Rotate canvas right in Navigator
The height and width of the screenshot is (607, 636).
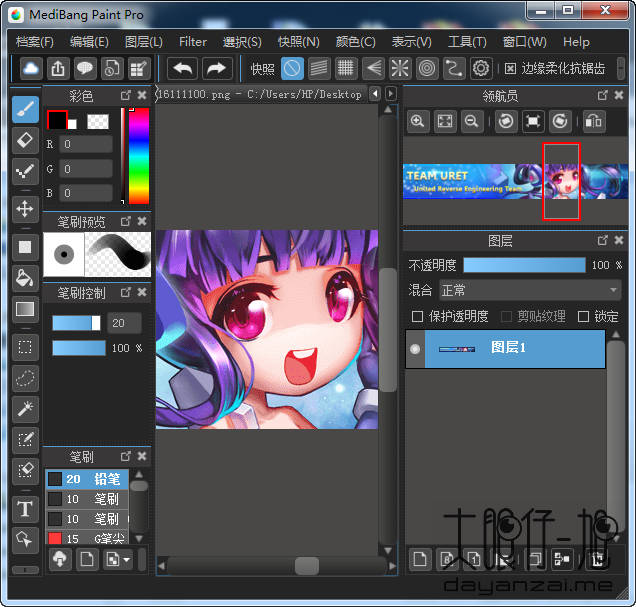[560, 121]
